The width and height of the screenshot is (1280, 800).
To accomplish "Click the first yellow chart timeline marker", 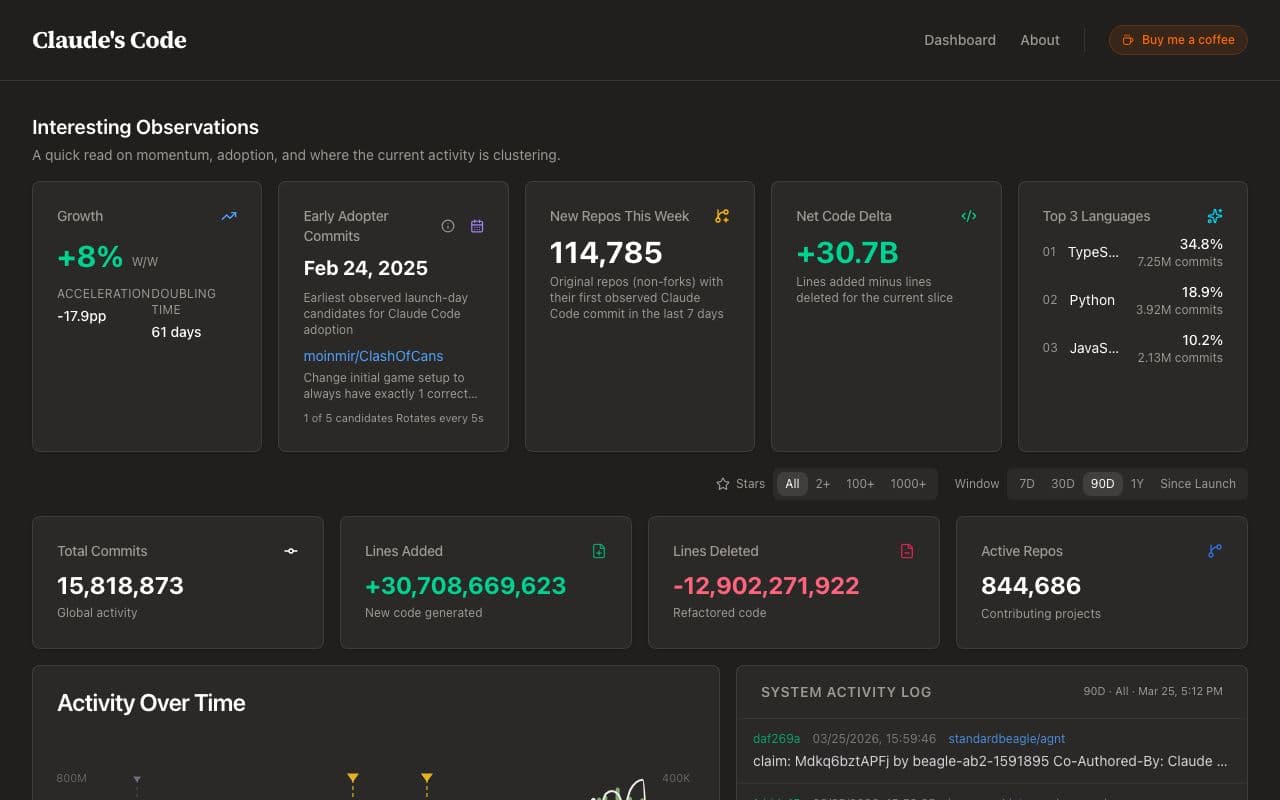I will tap(352, 778).
